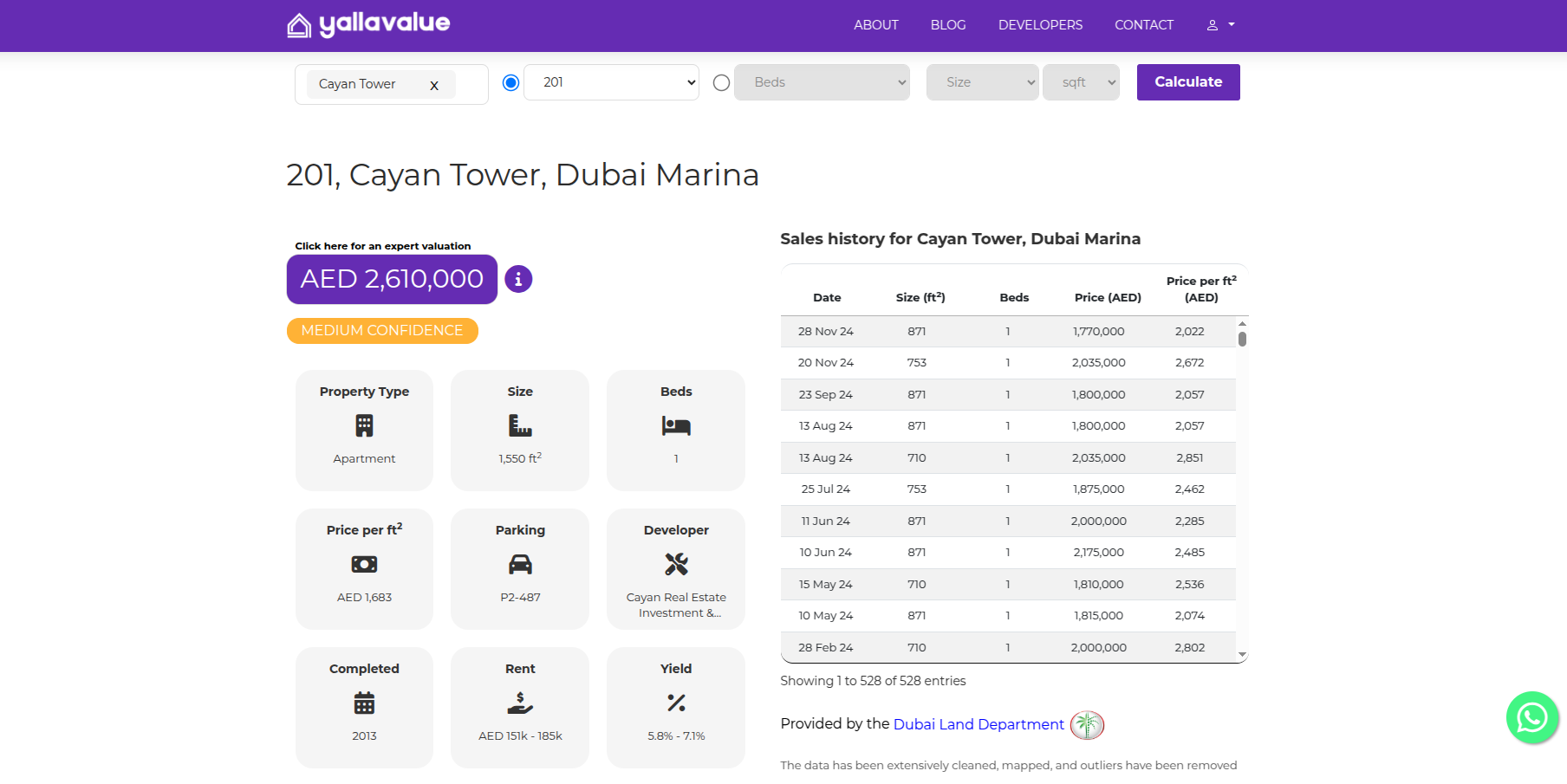Image resolution: width=1567 pixels, height=784 pixels.
Task: Click the valuation info icon
Action: (518, 279)
